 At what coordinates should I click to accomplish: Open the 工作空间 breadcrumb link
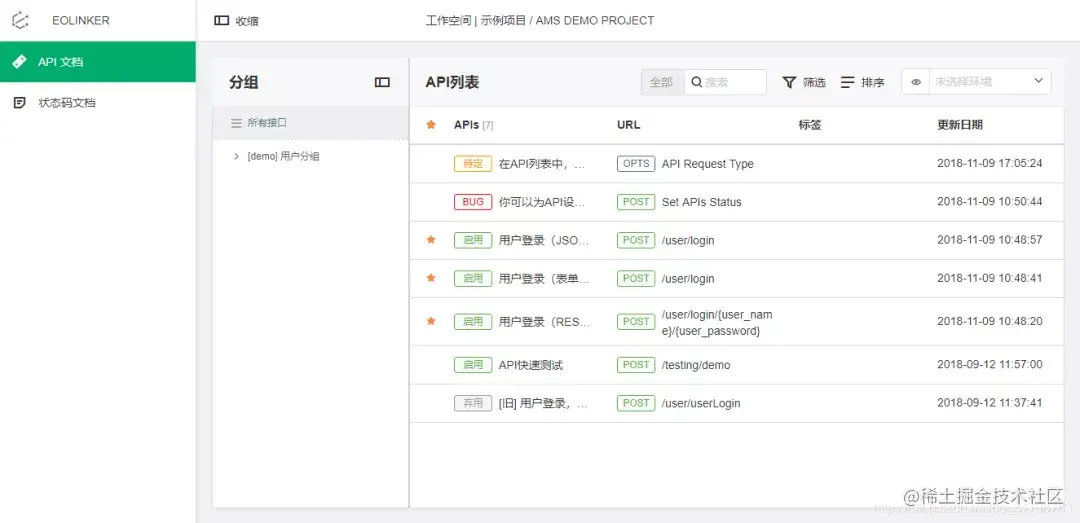point(448,21)
